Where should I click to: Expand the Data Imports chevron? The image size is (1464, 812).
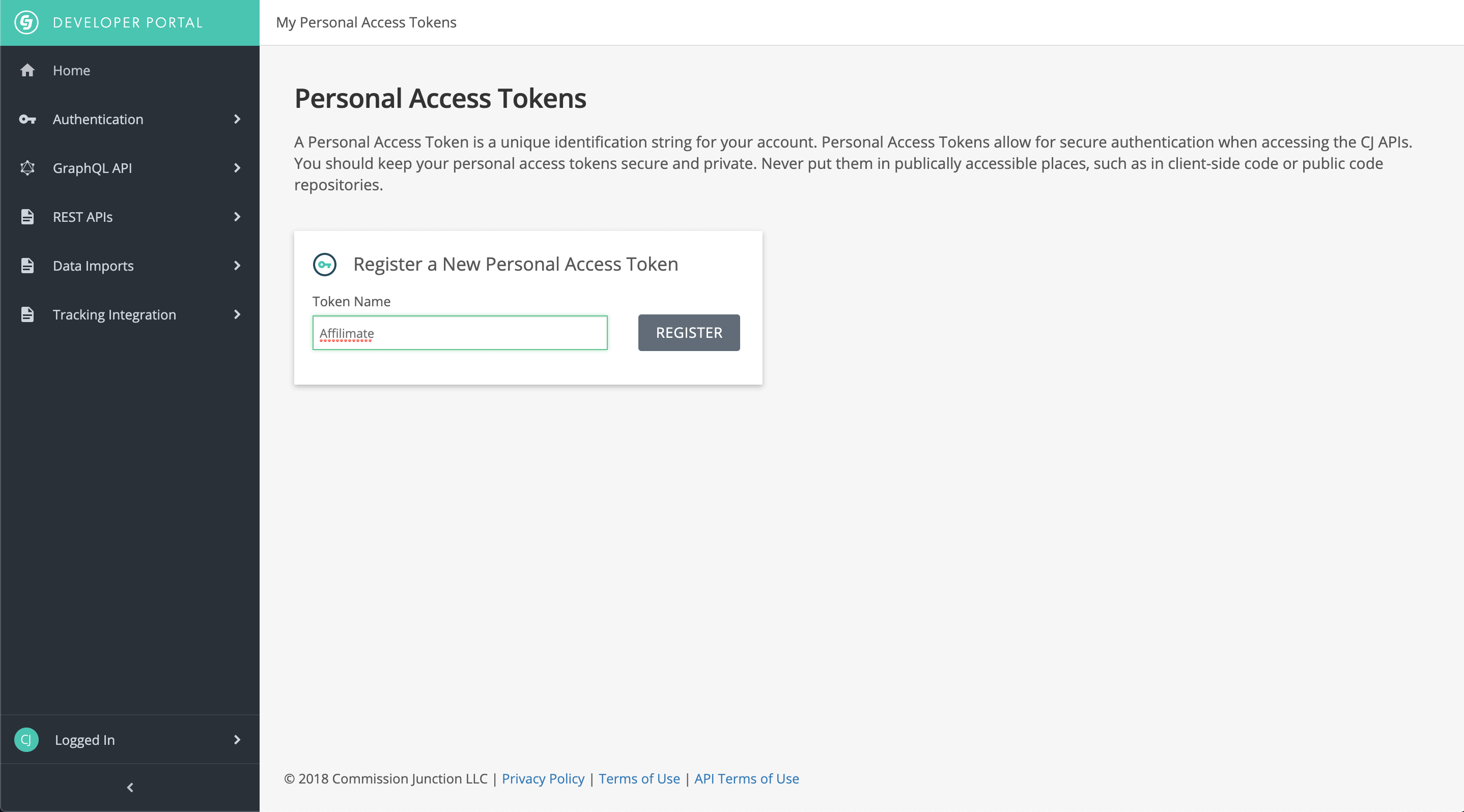(237, 266)
